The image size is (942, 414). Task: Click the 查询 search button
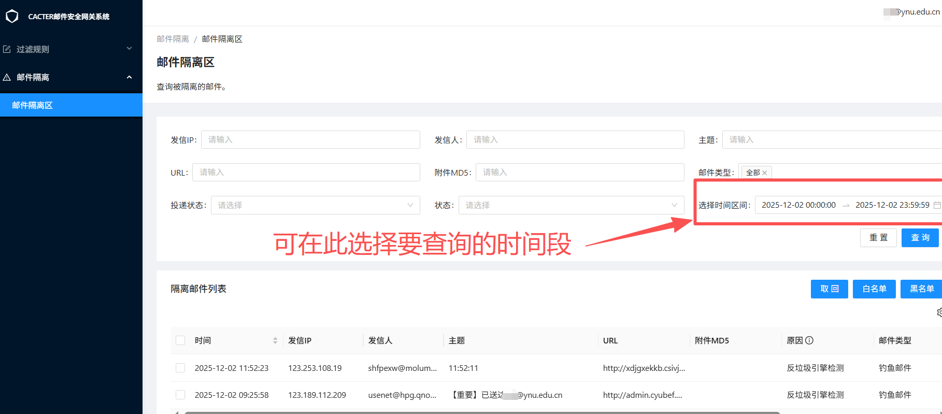(x=919, y=238)
